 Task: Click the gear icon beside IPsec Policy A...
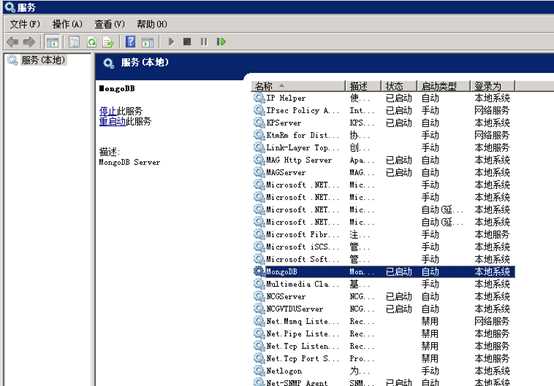tap(259, 110)
